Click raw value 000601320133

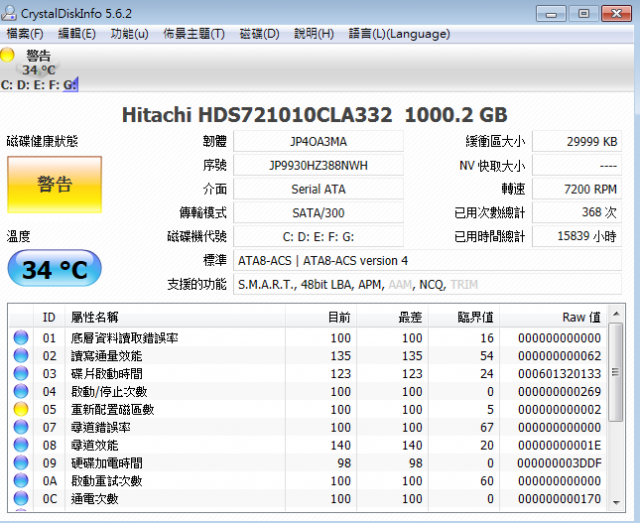point(559,374)
